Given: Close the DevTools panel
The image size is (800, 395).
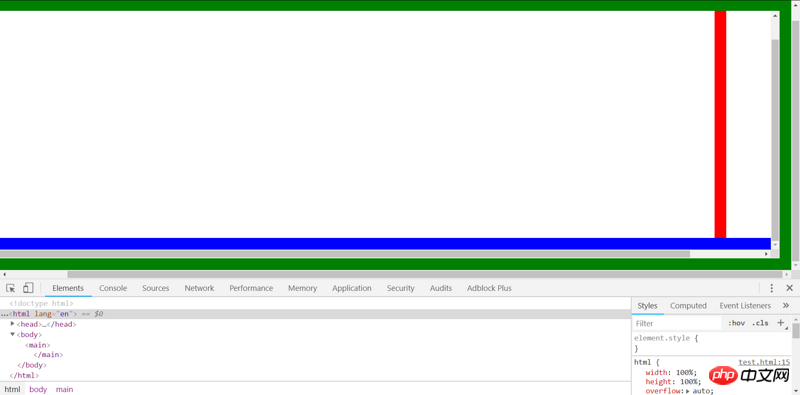Looking at the screenshot, I should tap(789, 288).
